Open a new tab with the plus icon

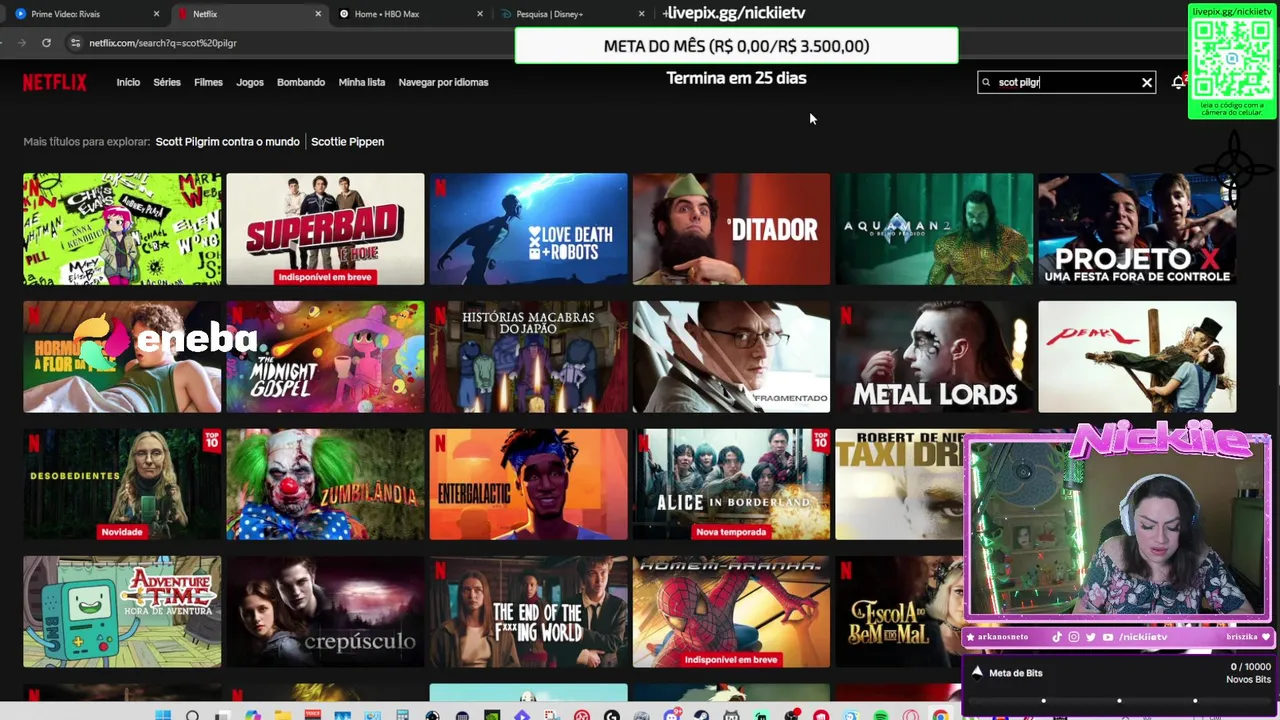[667, 14]
